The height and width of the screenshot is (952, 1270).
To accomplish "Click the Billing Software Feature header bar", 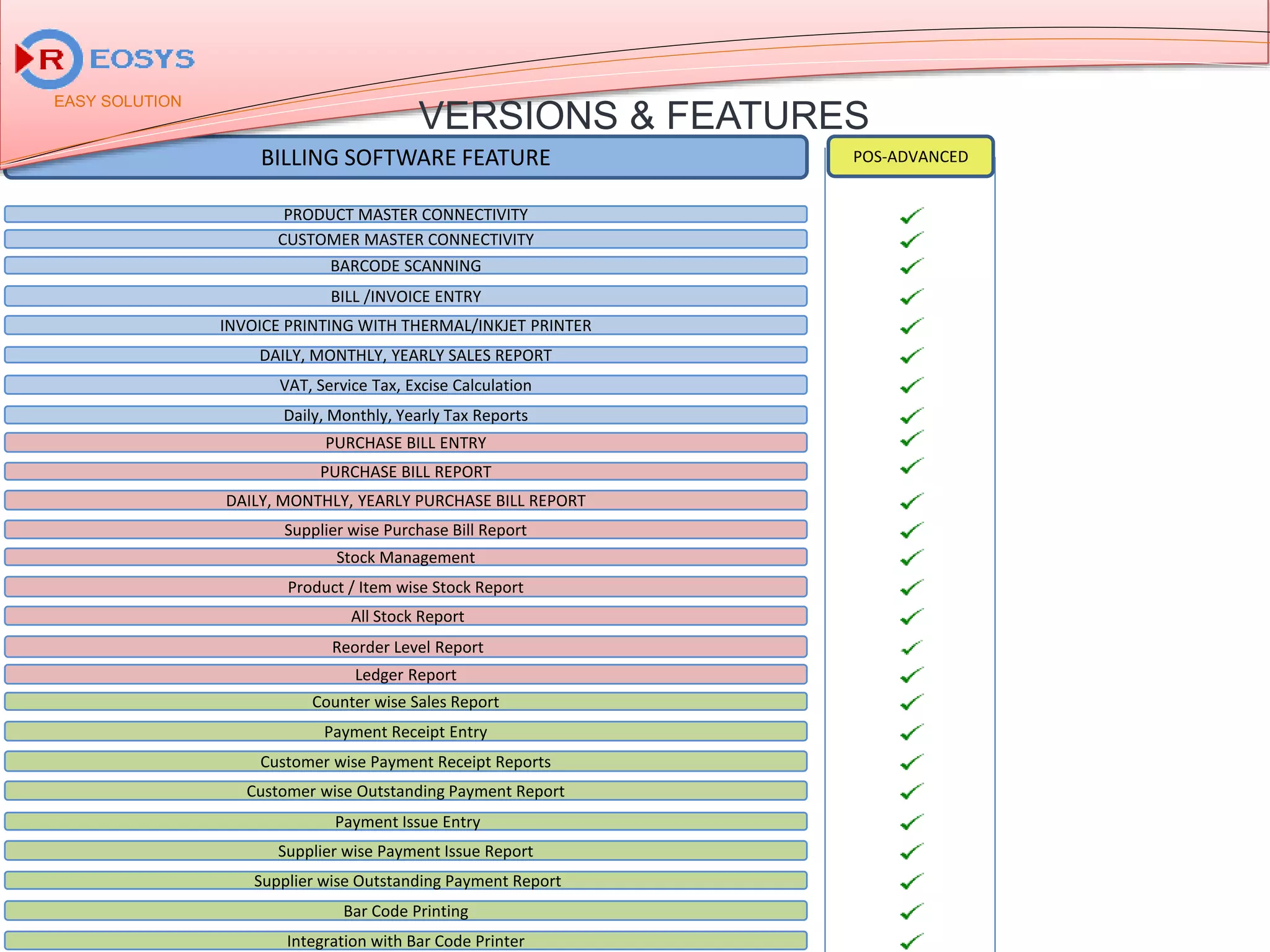I will pyautogui.click(x=406, y=158).
